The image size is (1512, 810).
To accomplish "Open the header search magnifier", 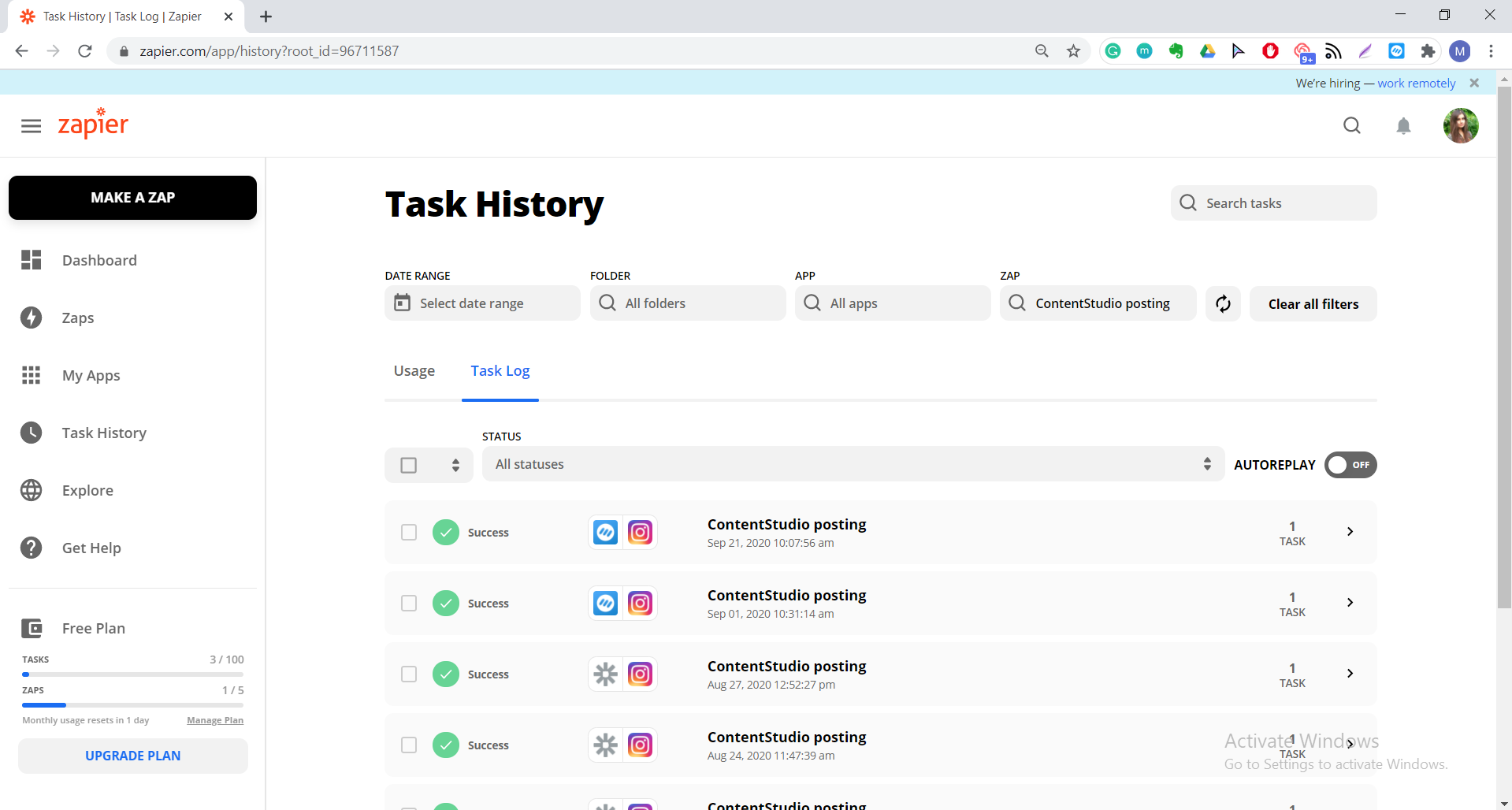I will (1352, 126).
